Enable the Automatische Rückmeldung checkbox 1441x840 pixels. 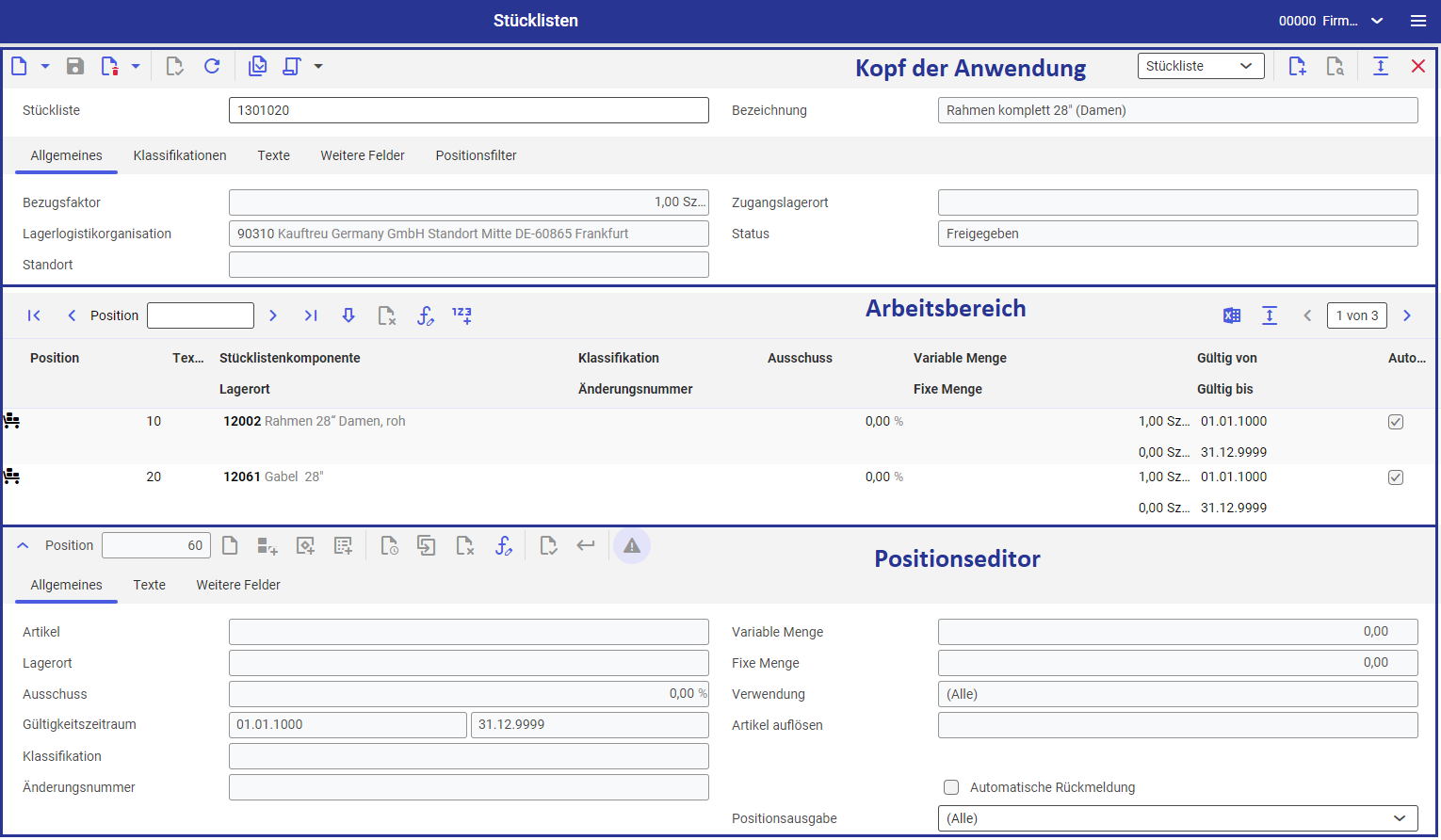click(951, 787)
